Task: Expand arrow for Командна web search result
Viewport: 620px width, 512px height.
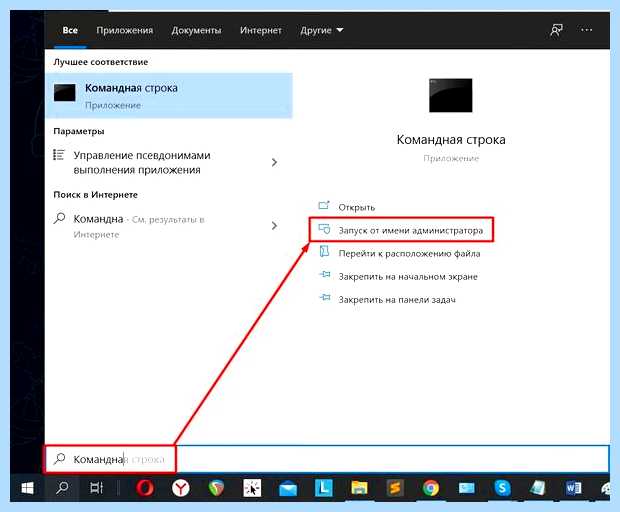Action: tap(274, 226)
